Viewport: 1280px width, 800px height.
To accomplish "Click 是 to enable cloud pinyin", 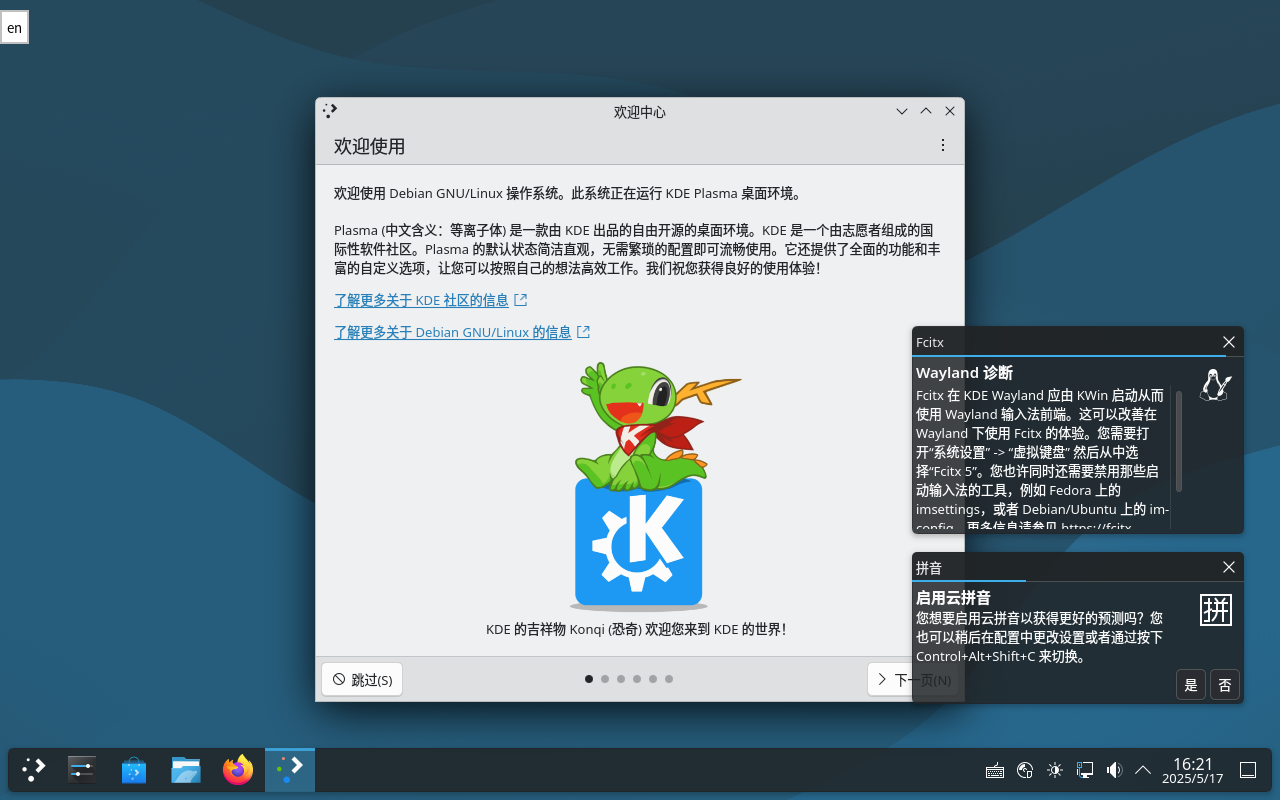I will (x=1191, y=685).
